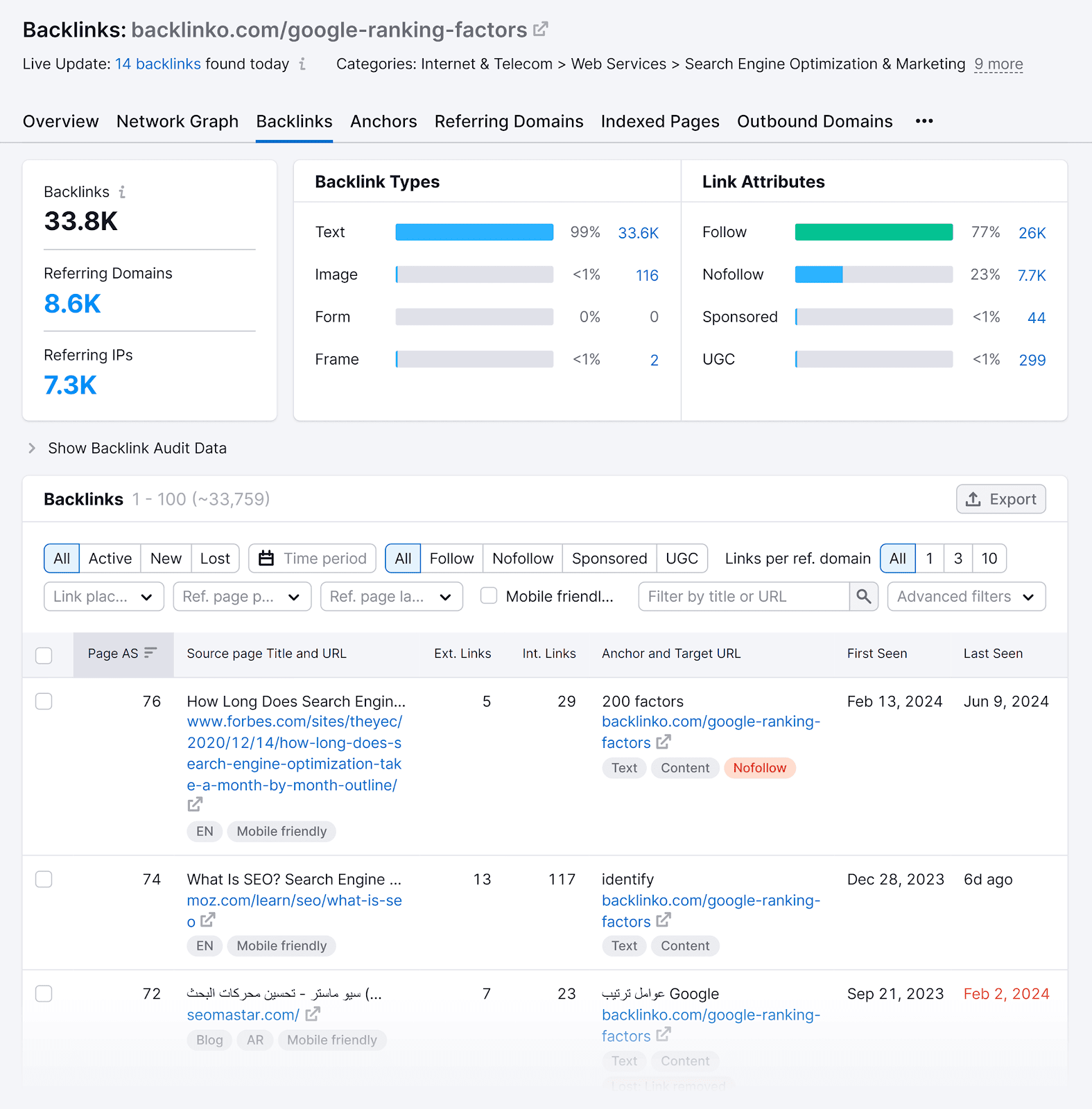Viewport: 1092px width, 1109px height.
Task: Click the 299 UGC links count
Action: pos(1032,360)
